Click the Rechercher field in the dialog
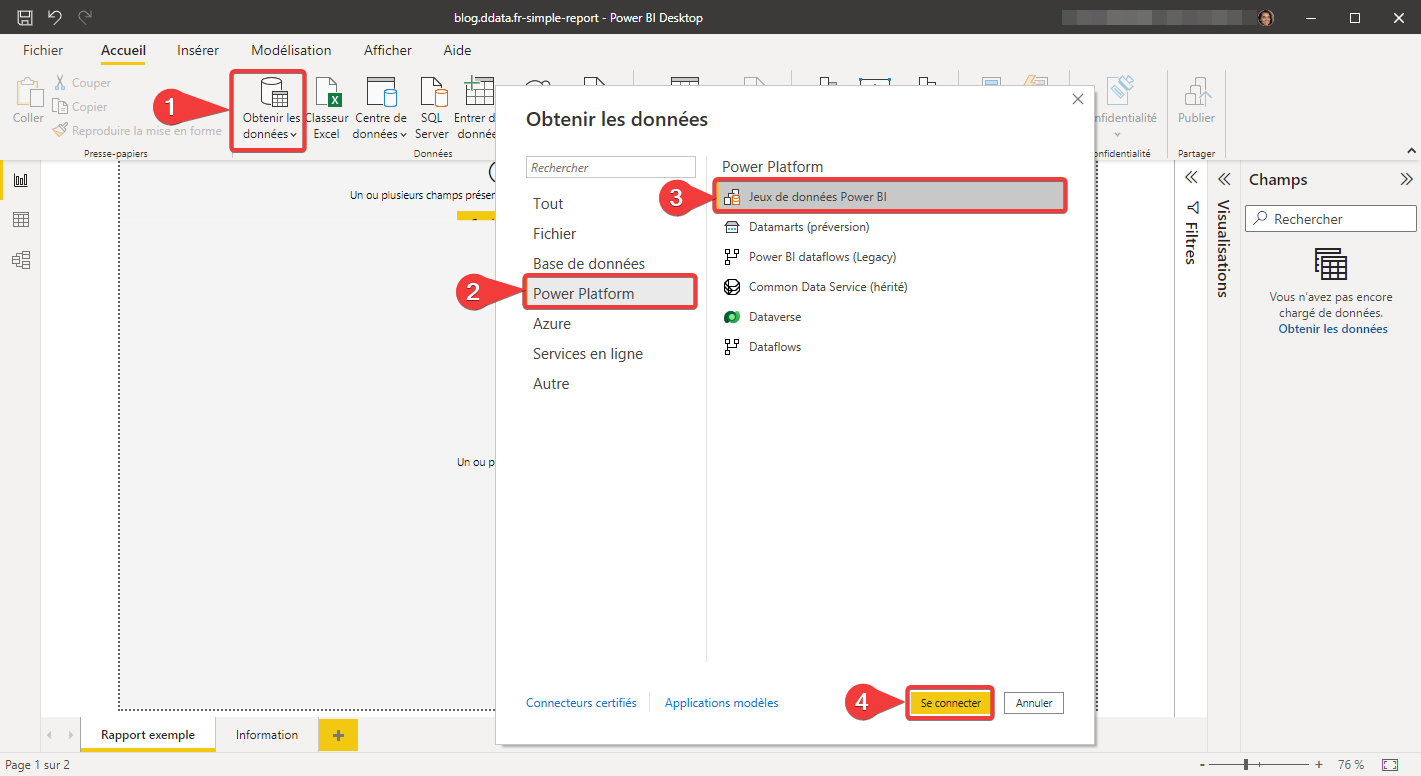 click(611, 167)
